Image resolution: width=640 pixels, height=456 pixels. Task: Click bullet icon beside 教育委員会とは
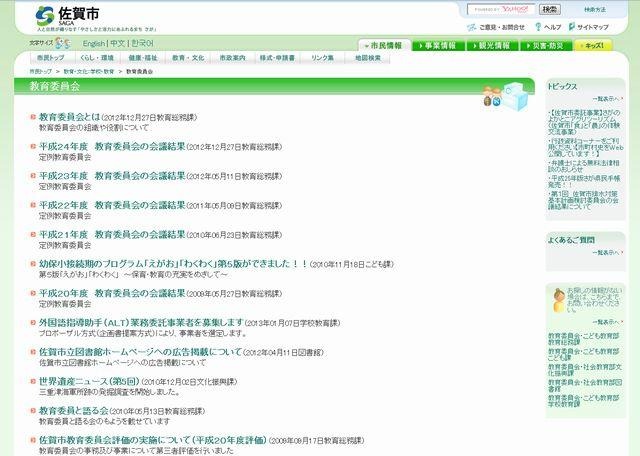(x=33, y=117)
